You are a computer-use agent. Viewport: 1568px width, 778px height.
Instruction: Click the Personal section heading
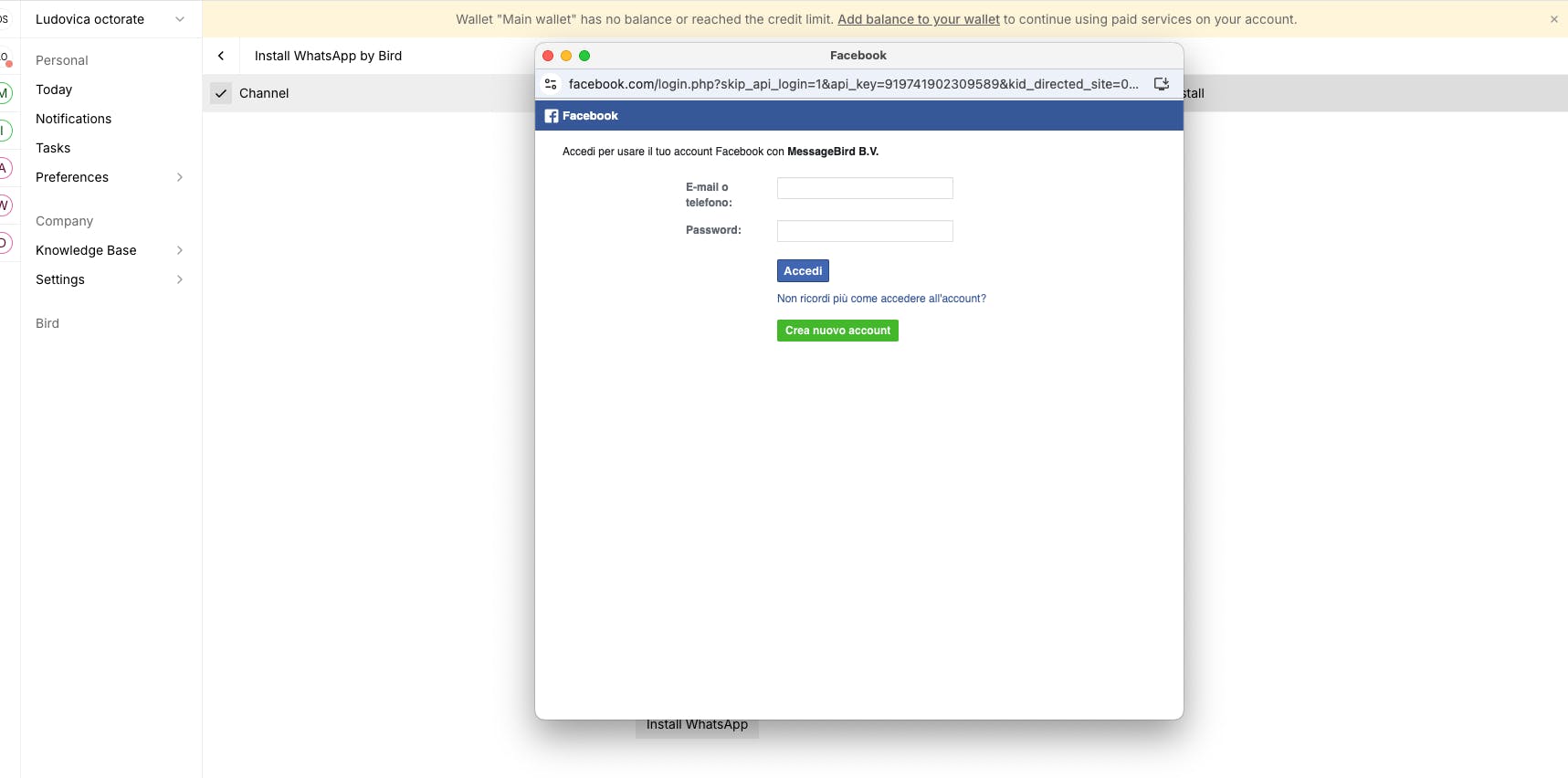[x=62, y=60]
